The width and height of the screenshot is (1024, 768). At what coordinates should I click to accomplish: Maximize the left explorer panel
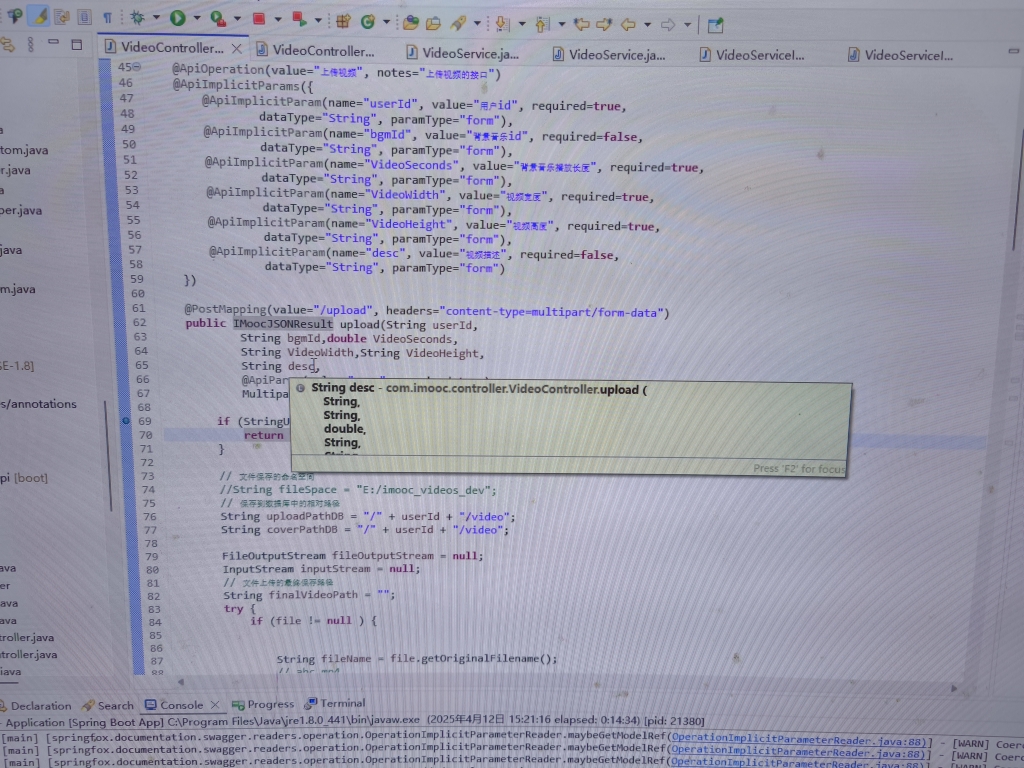tap(76, 44)
